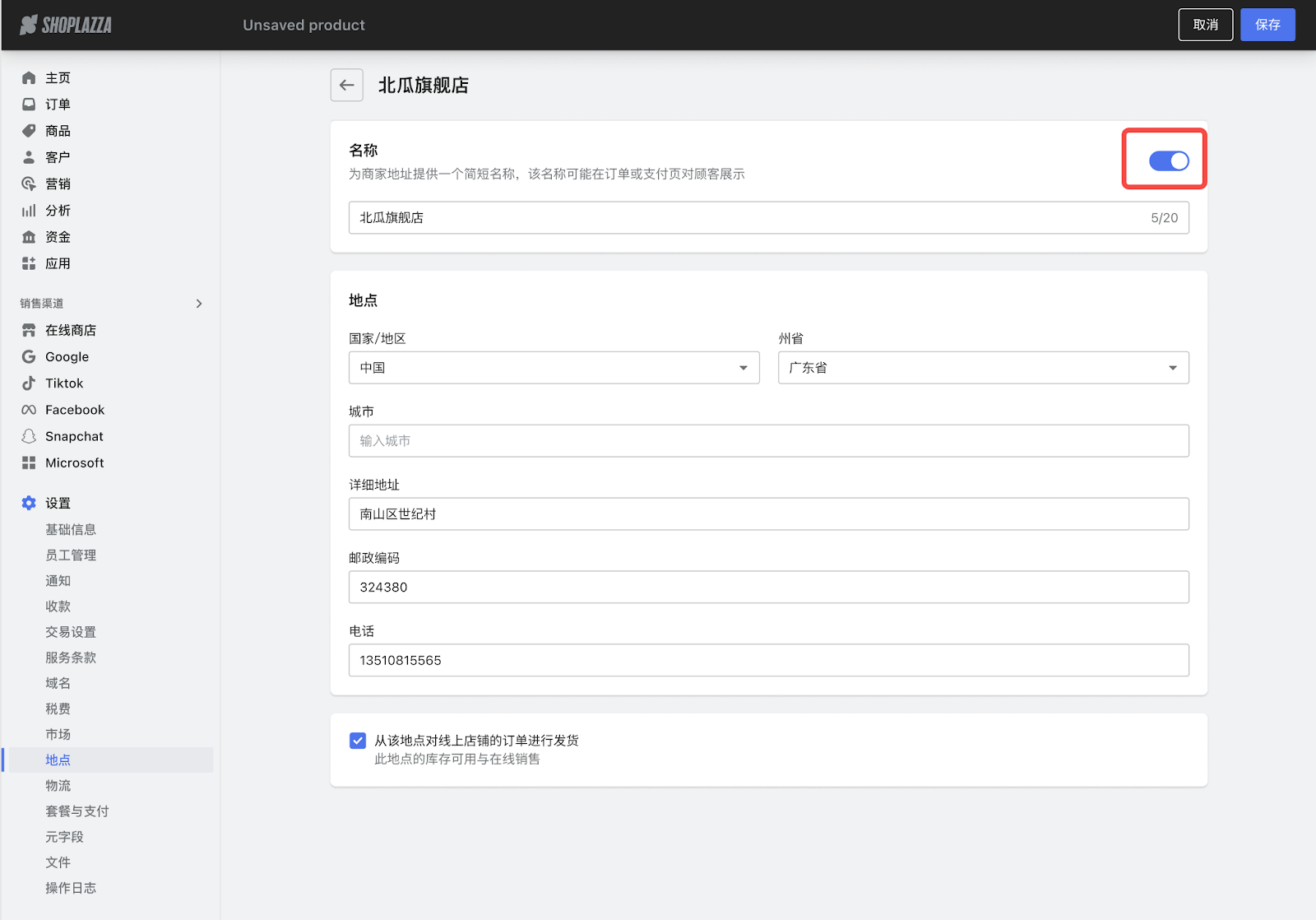
Task: Open 域名 settings item
Action: (58, 683)
